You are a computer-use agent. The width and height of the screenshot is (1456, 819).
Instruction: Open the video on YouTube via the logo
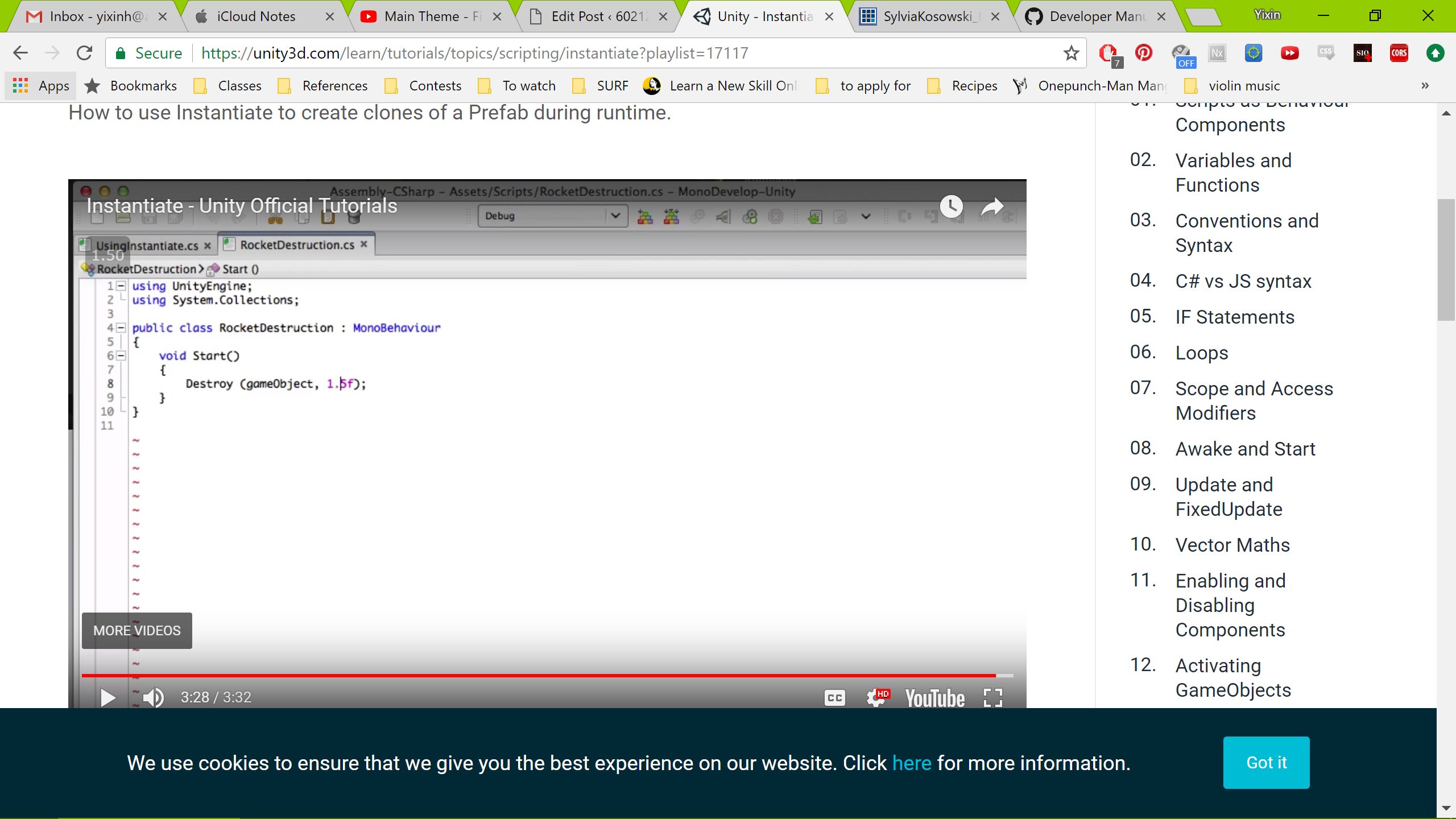coord(935,698)
